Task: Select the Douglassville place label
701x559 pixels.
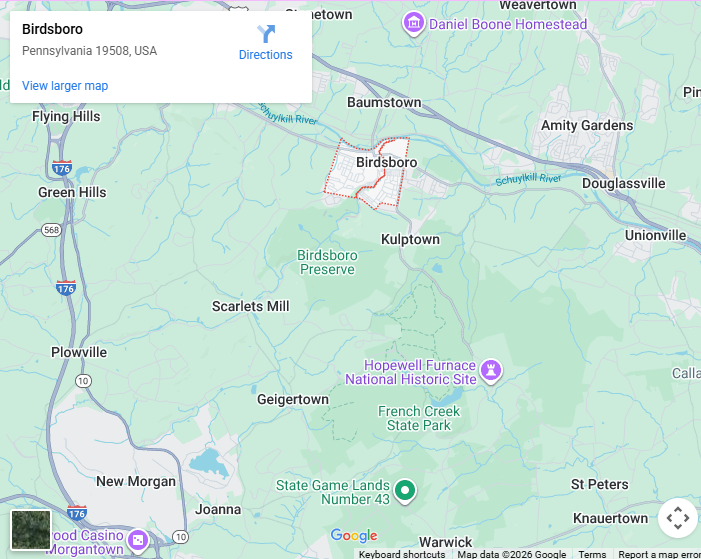Action: [624, 183]
